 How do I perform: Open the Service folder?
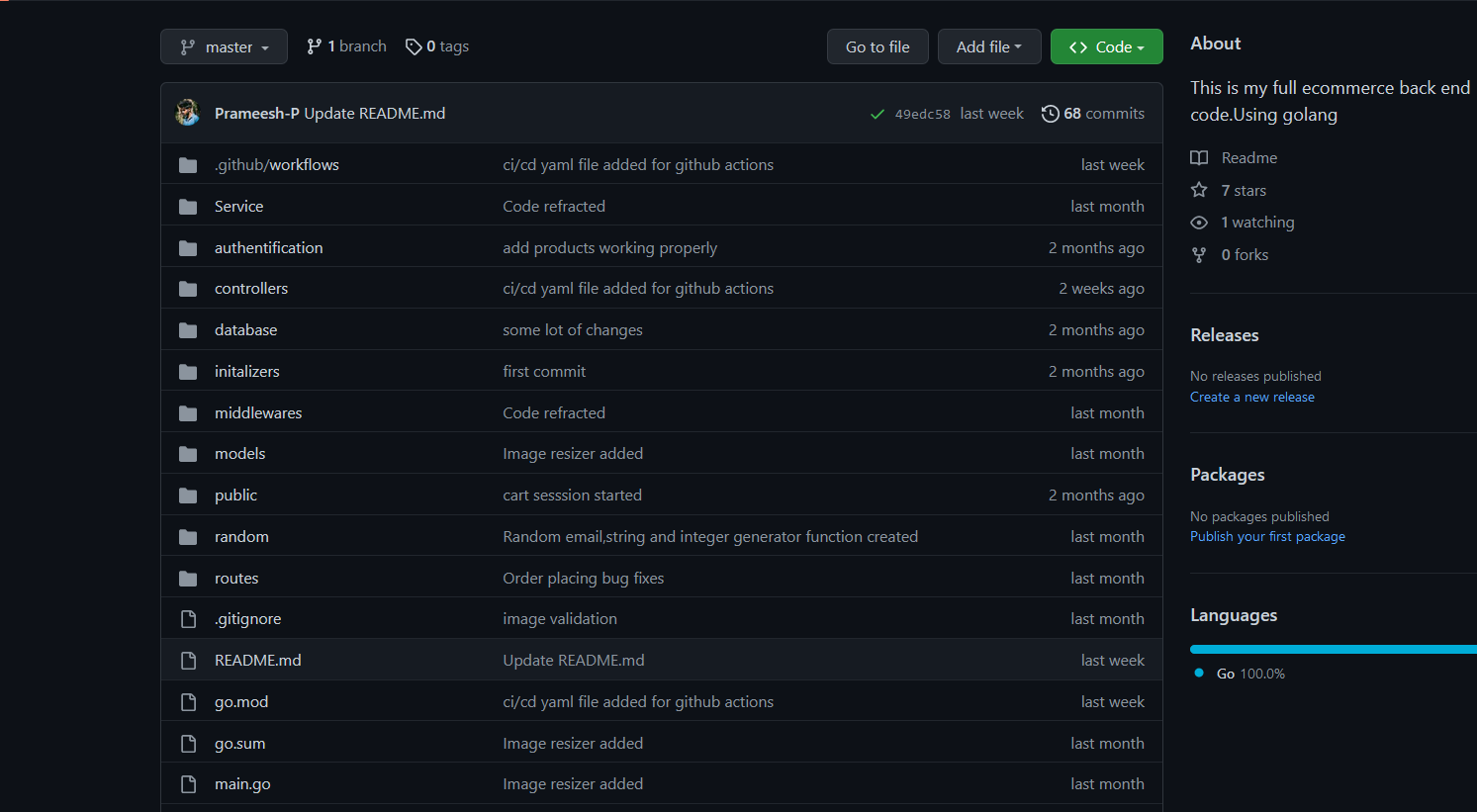point(239,207)
